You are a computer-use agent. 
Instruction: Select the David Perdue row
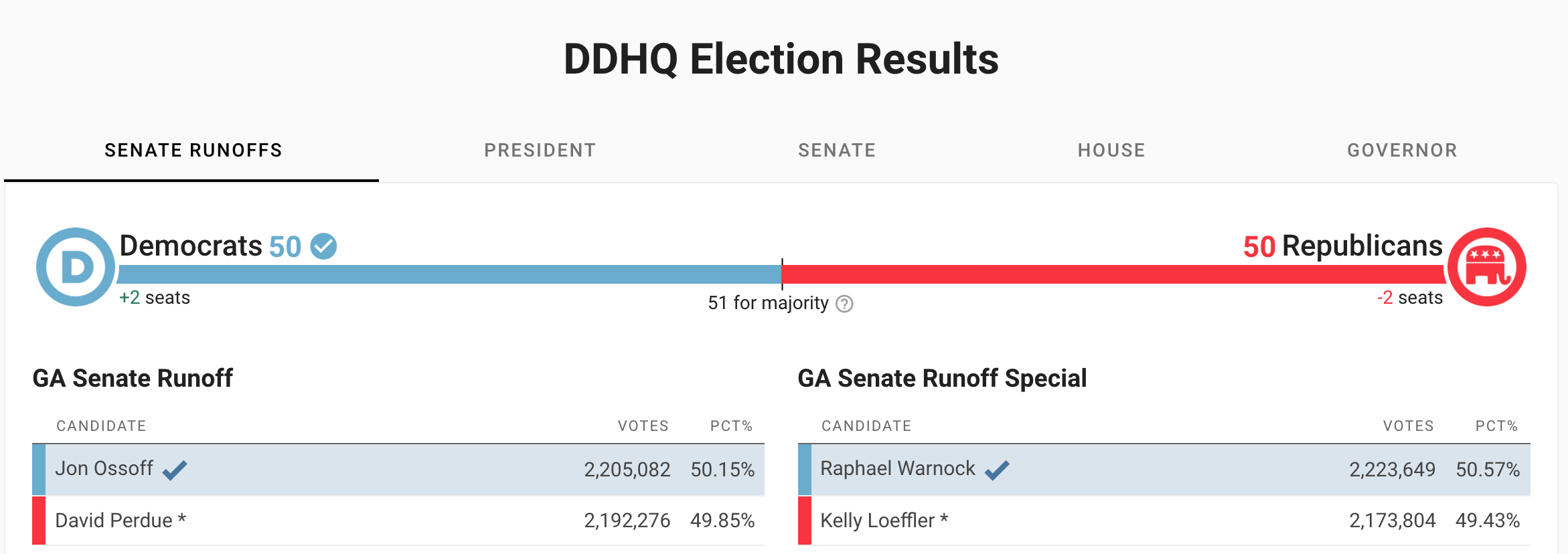tap(398, 521)
